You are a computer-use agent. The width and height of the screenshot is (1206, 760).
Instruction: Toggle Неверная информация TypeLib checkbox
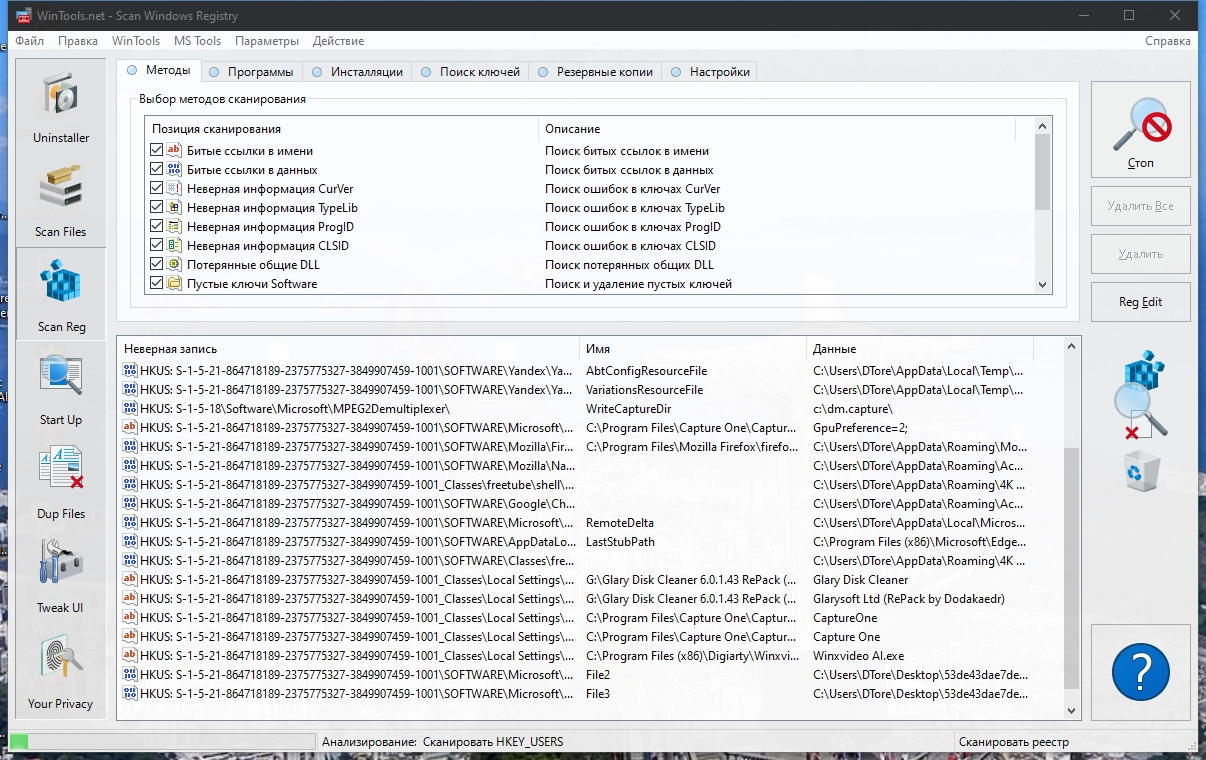pos(156,208)
